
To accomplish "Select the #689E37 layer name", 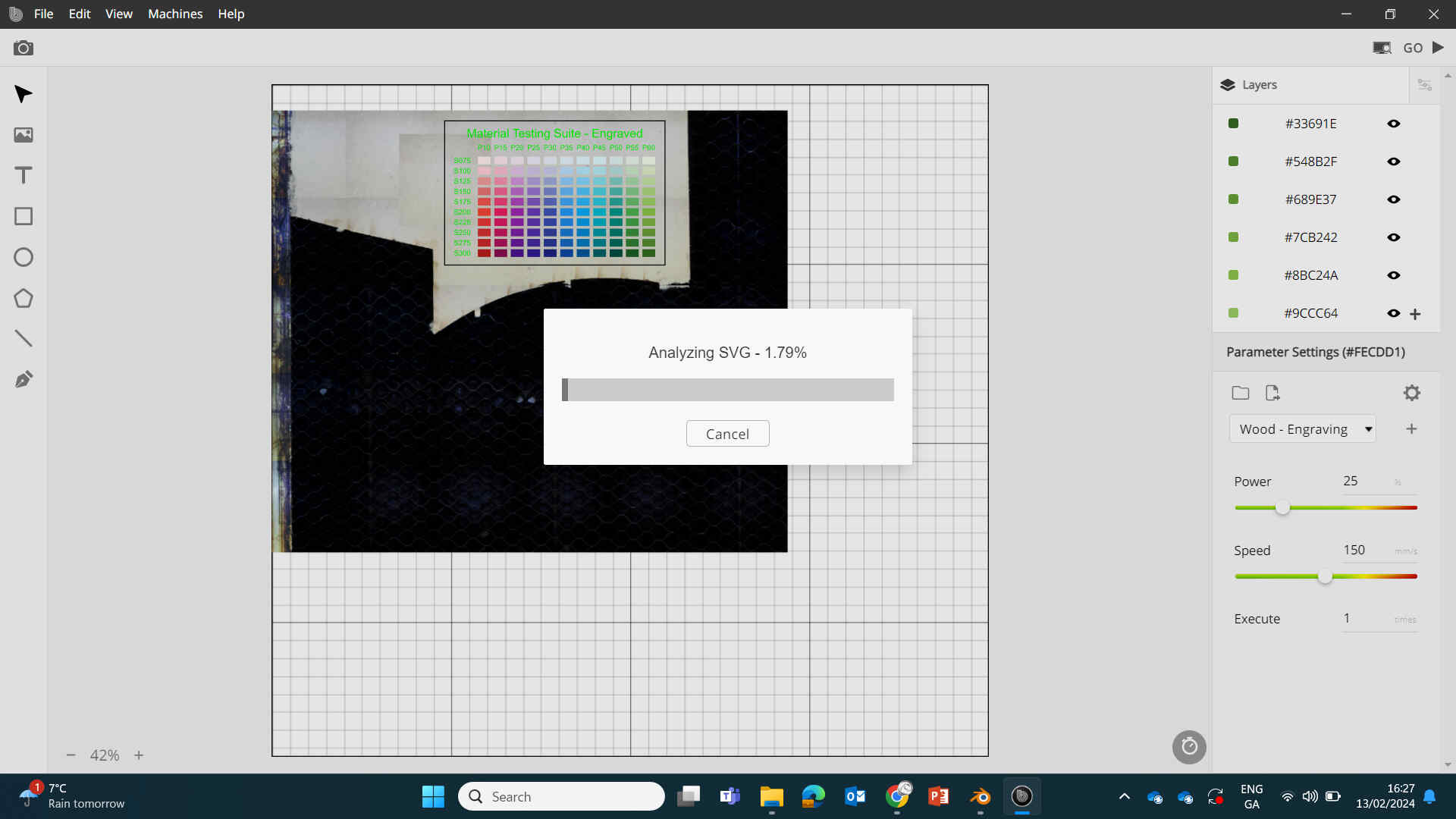I will pos(1310,199).
